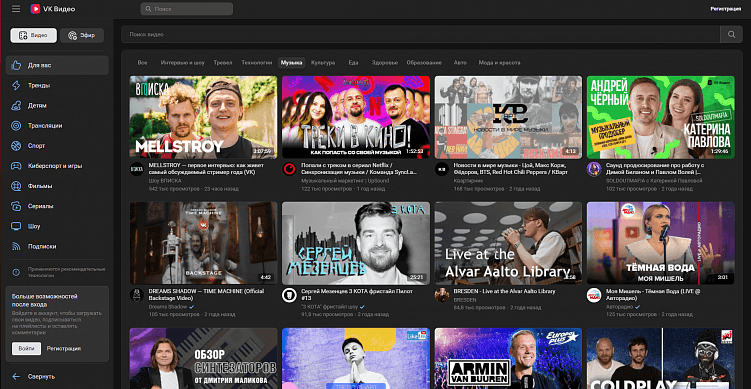751x389 pixels.
Task: Click Регистрация in the top-right corner
Action: click(726, 9)
